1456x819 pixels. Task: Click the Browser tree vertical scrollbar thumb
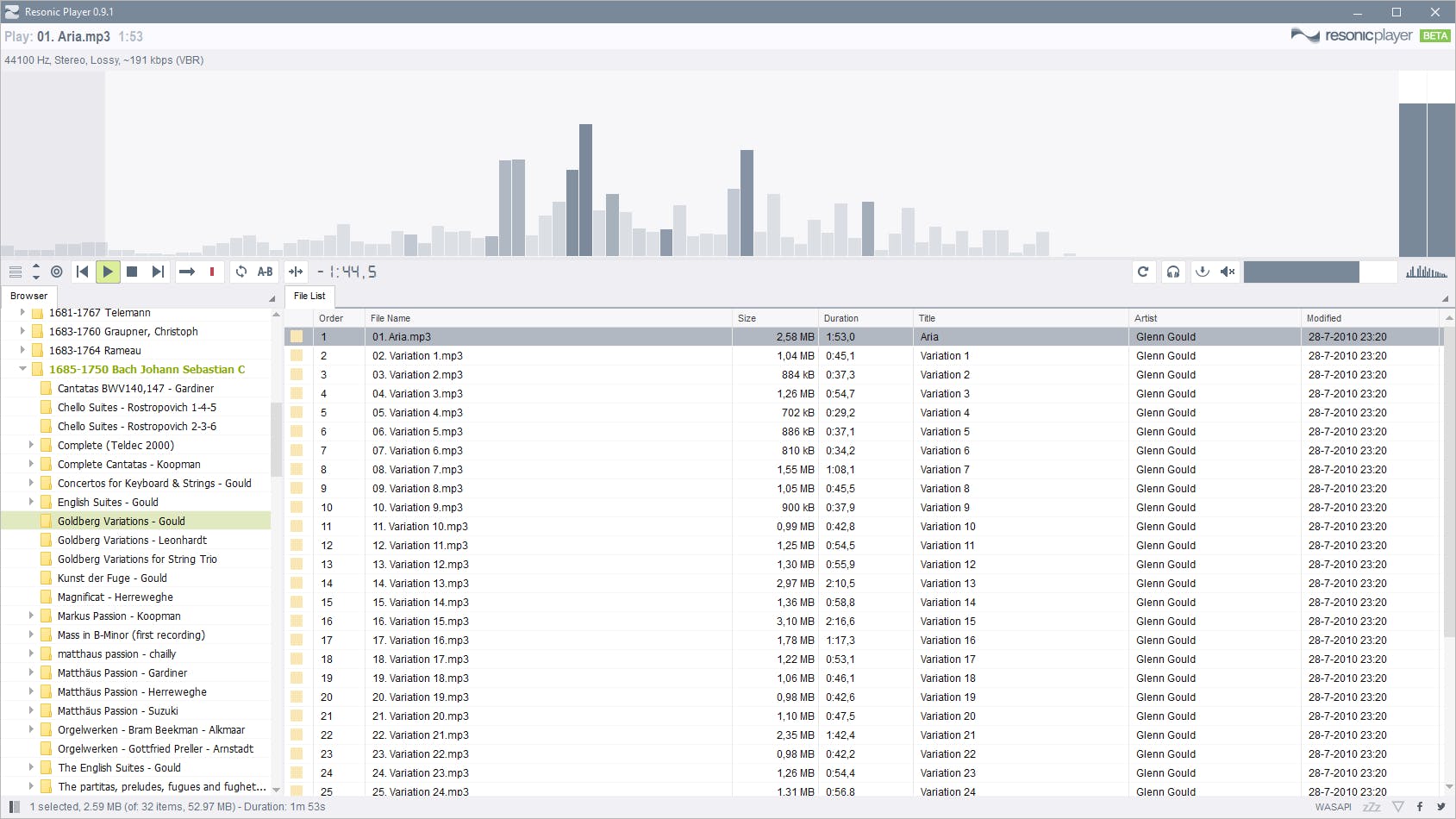click(276, 440)
